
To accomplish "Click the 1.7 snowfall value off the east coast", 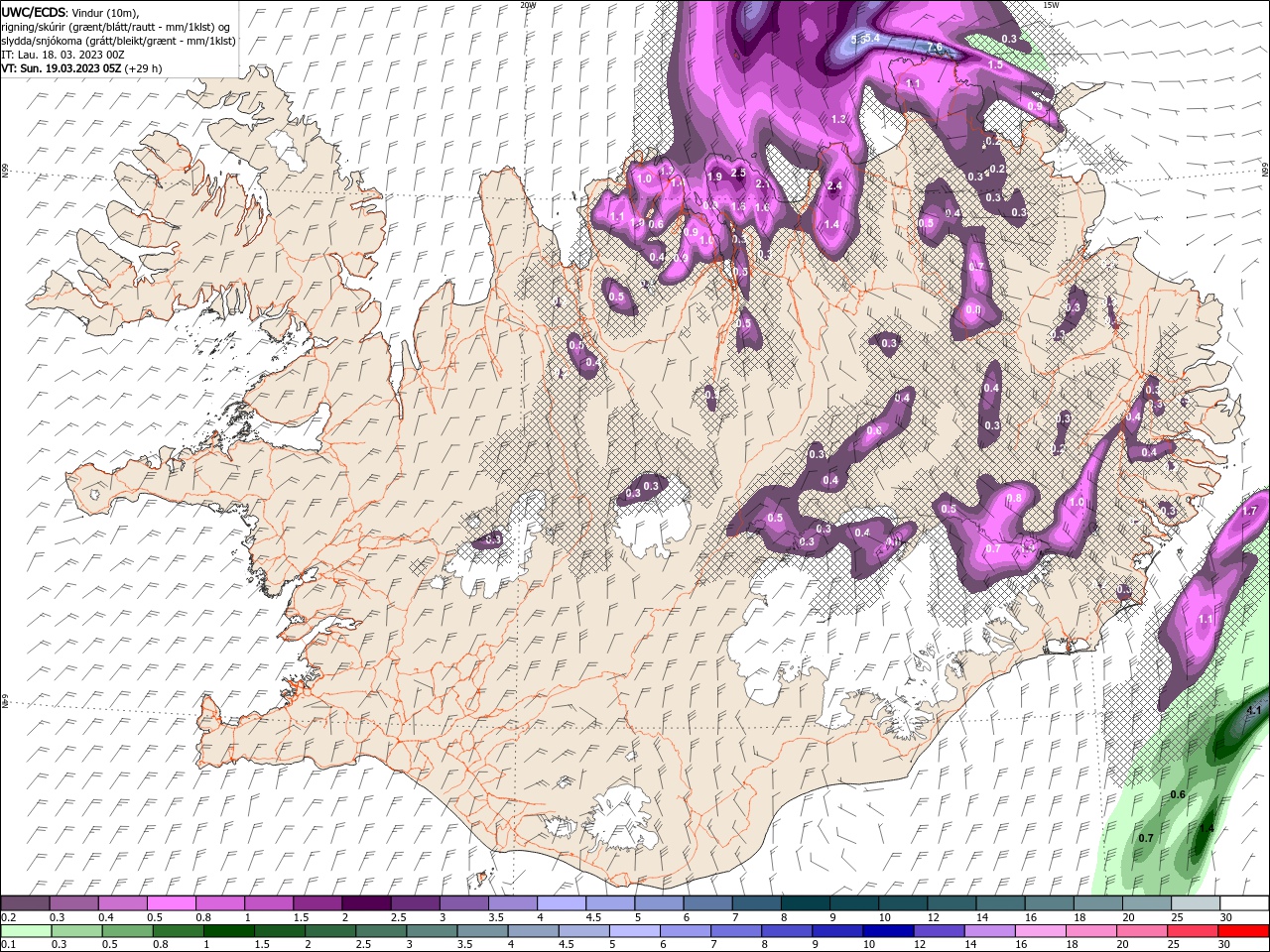I will tap(1249, 511).
